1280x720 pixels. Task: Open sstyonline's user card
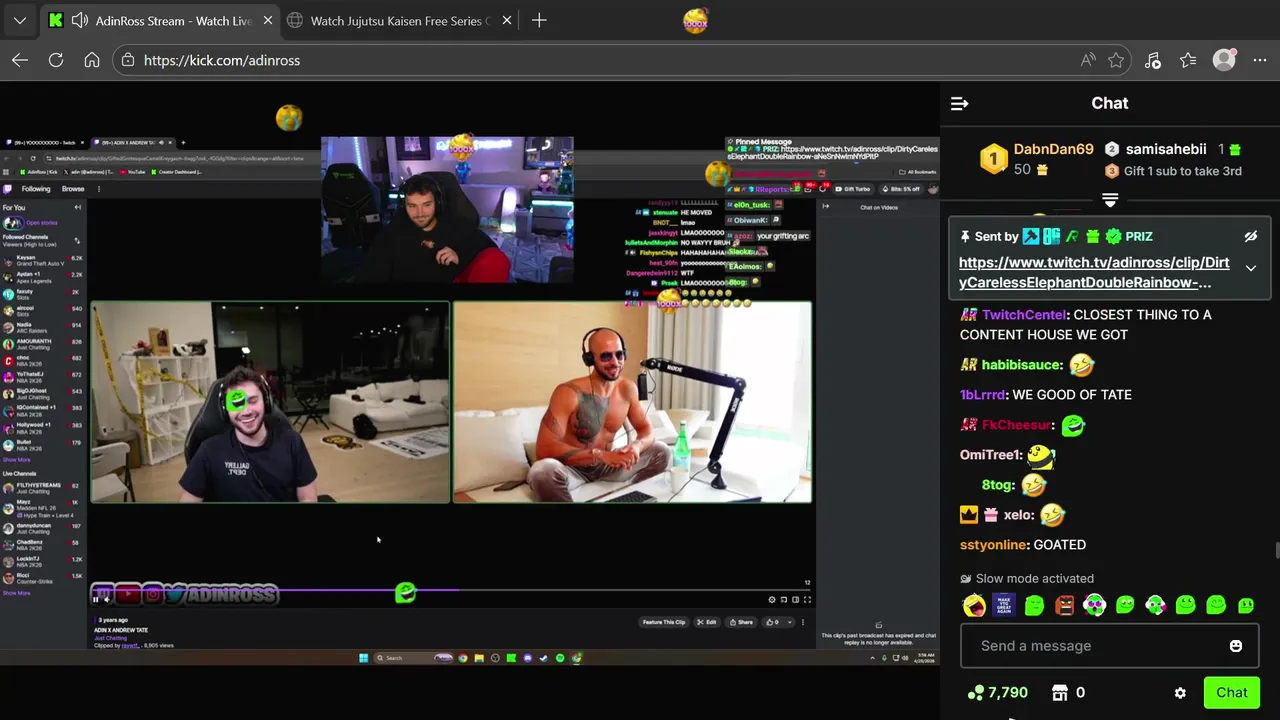click(x=993, y=545)
